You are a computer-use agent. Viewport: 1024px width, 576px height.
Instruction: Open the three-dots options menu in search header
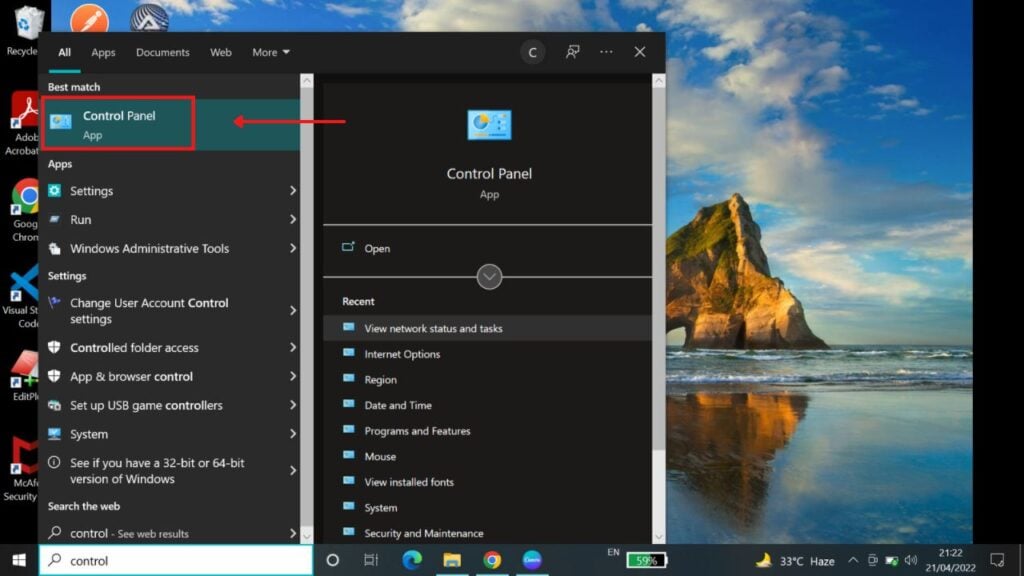point(606,52)
